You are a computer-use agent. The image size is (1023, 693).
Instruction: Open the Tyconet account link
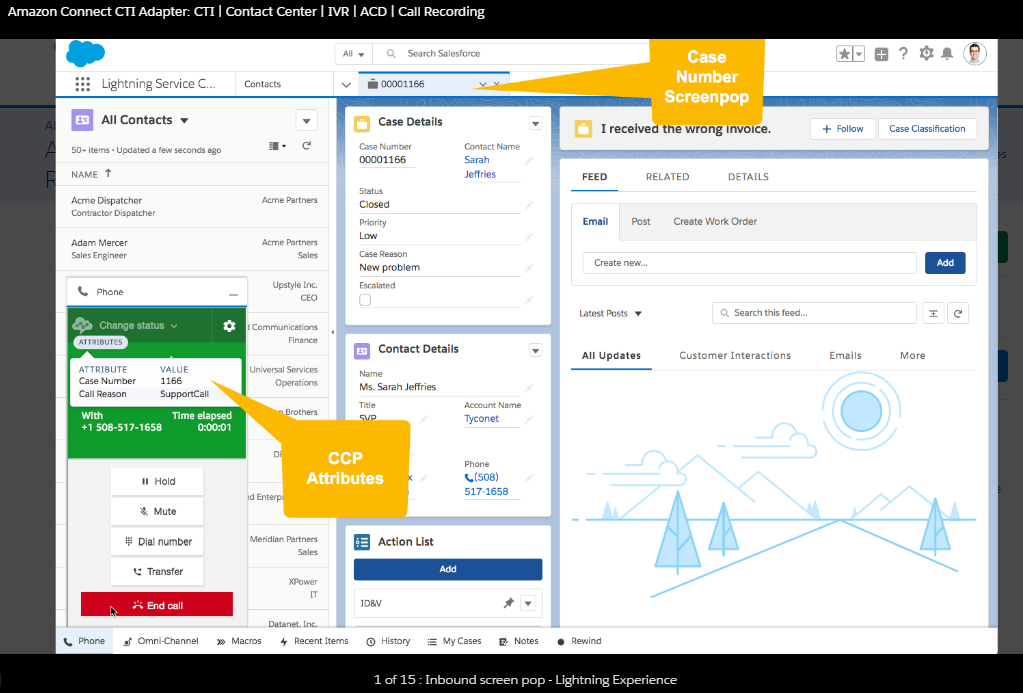(x=481, y=419)
